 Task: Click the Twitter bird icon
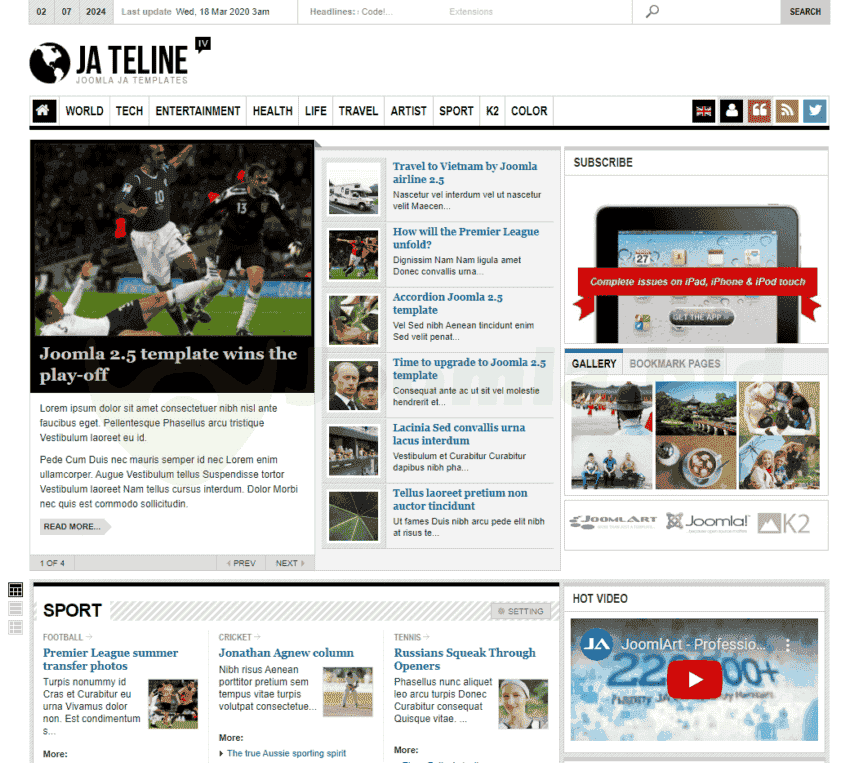coord(815,111)
